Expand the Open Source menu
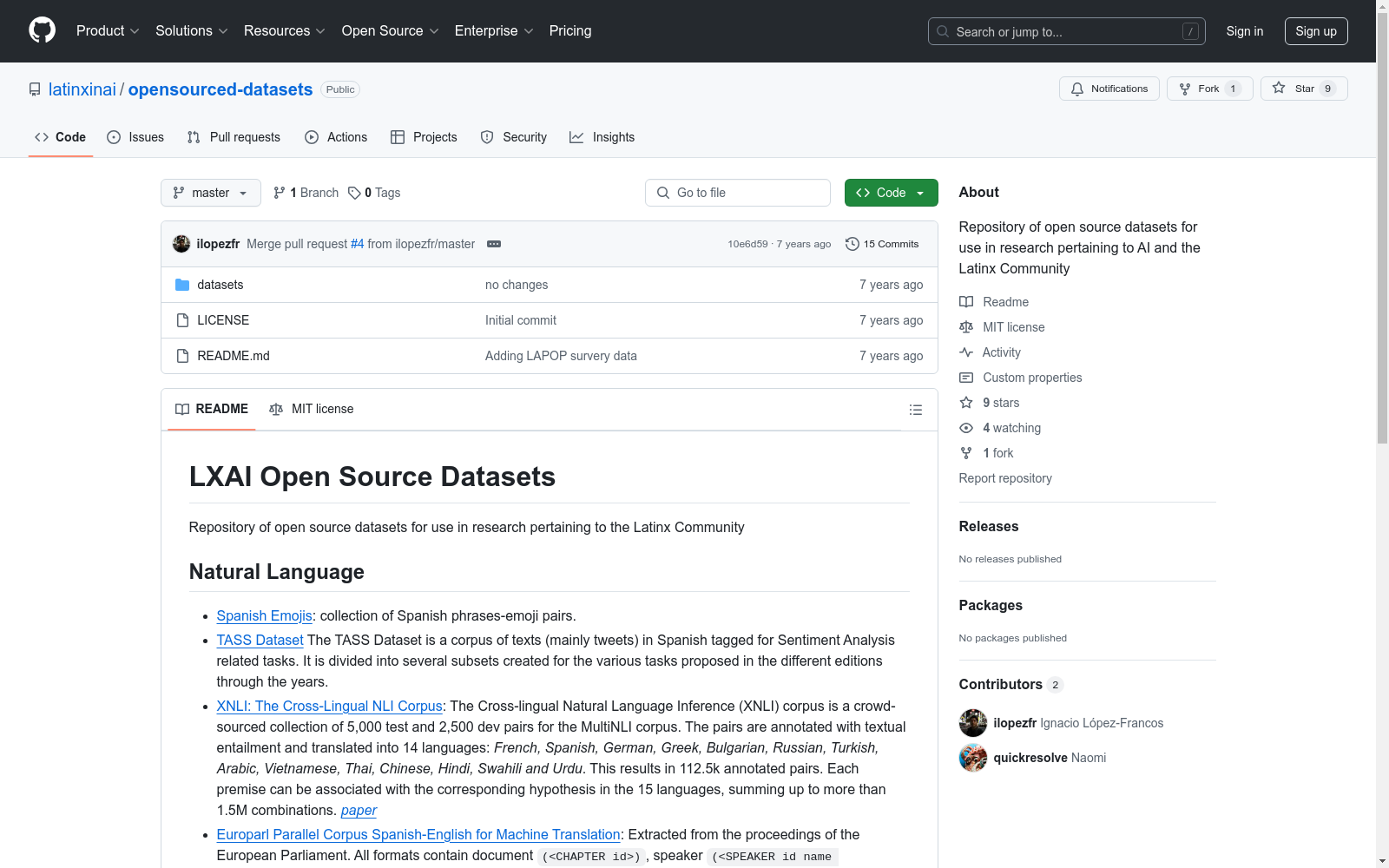 point(391,31)
